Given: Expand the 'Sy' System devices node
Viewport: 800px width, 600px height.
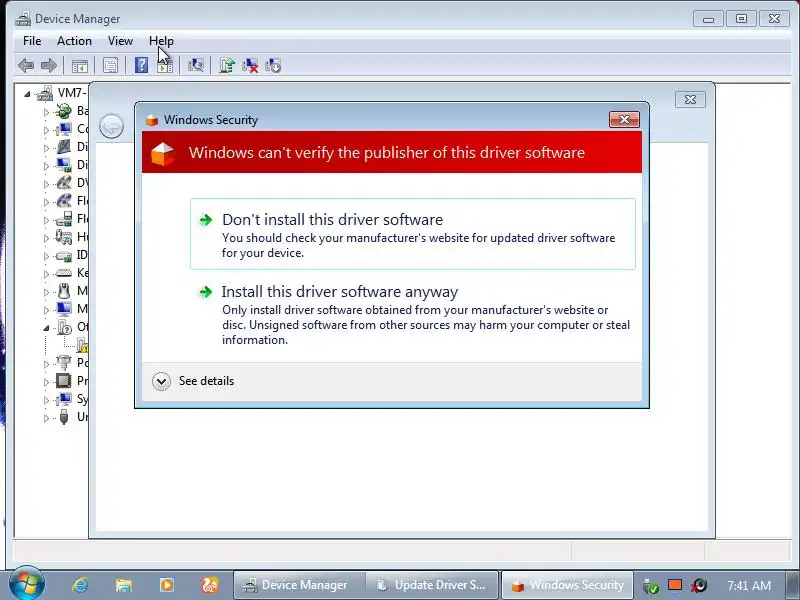Looking at the screenshot, I should [x=46, y=400].
